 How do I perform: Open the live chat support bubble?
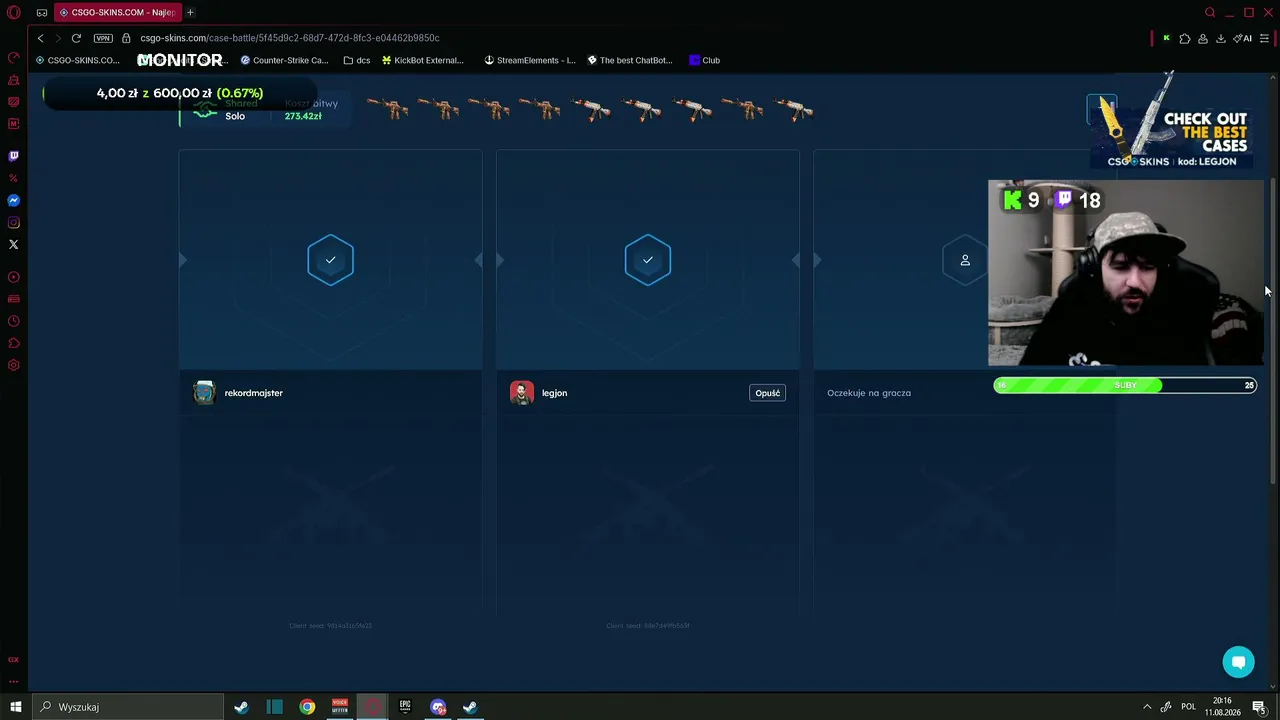coord(1238,662)
